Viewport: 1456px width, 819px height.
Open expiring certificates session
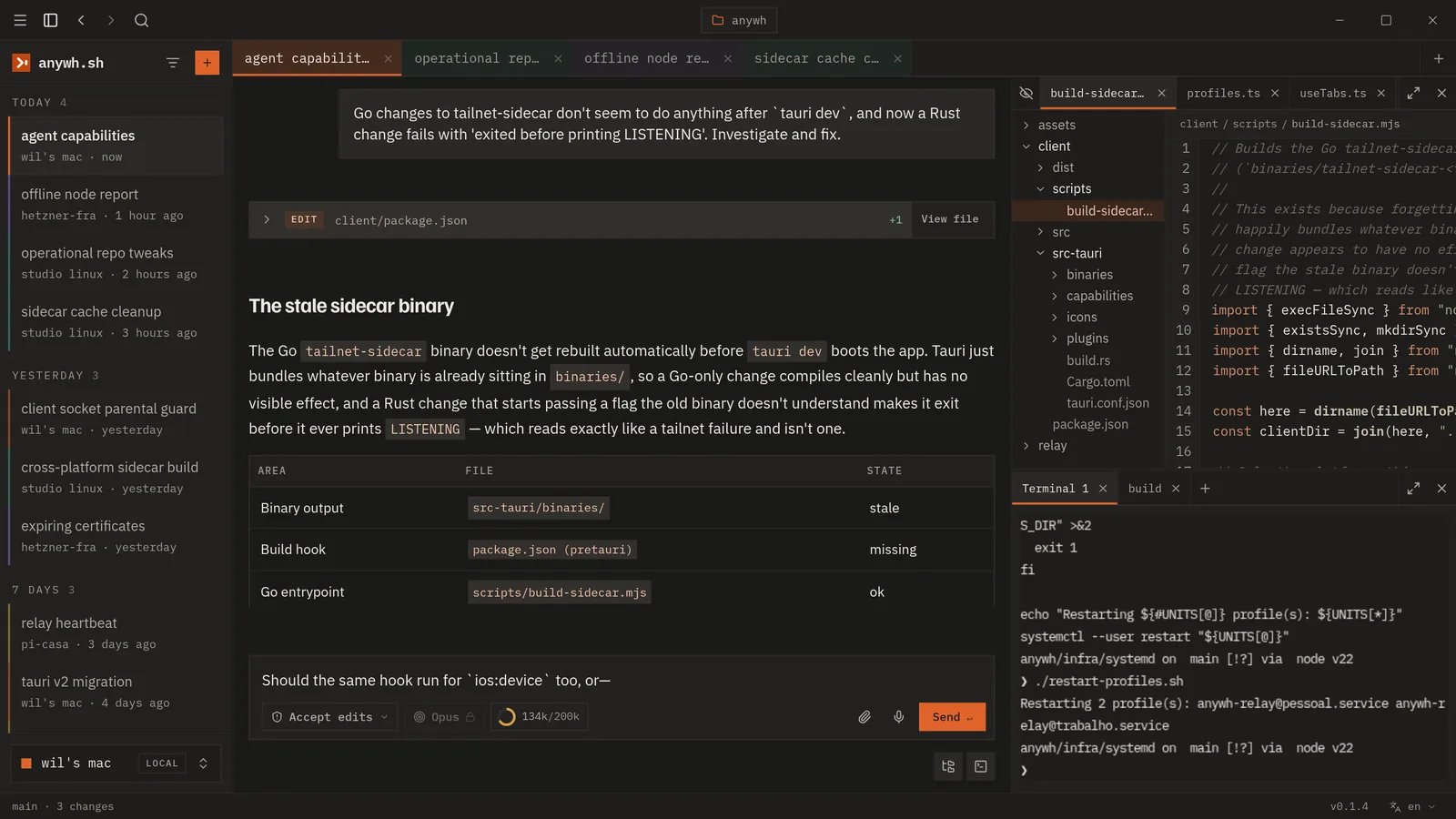point(116,536)
